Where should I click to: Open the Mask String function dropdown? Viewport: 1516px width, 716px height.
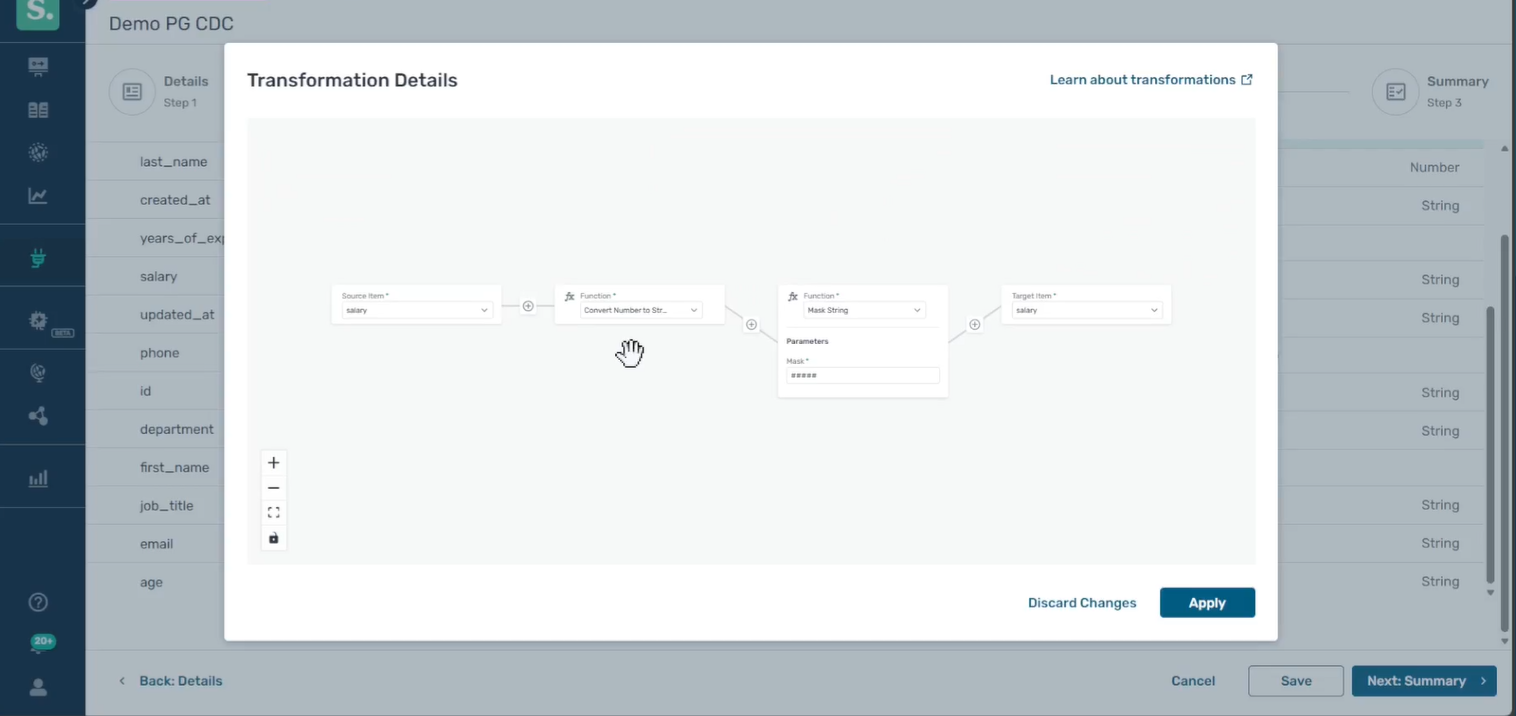tap(863, 310)
